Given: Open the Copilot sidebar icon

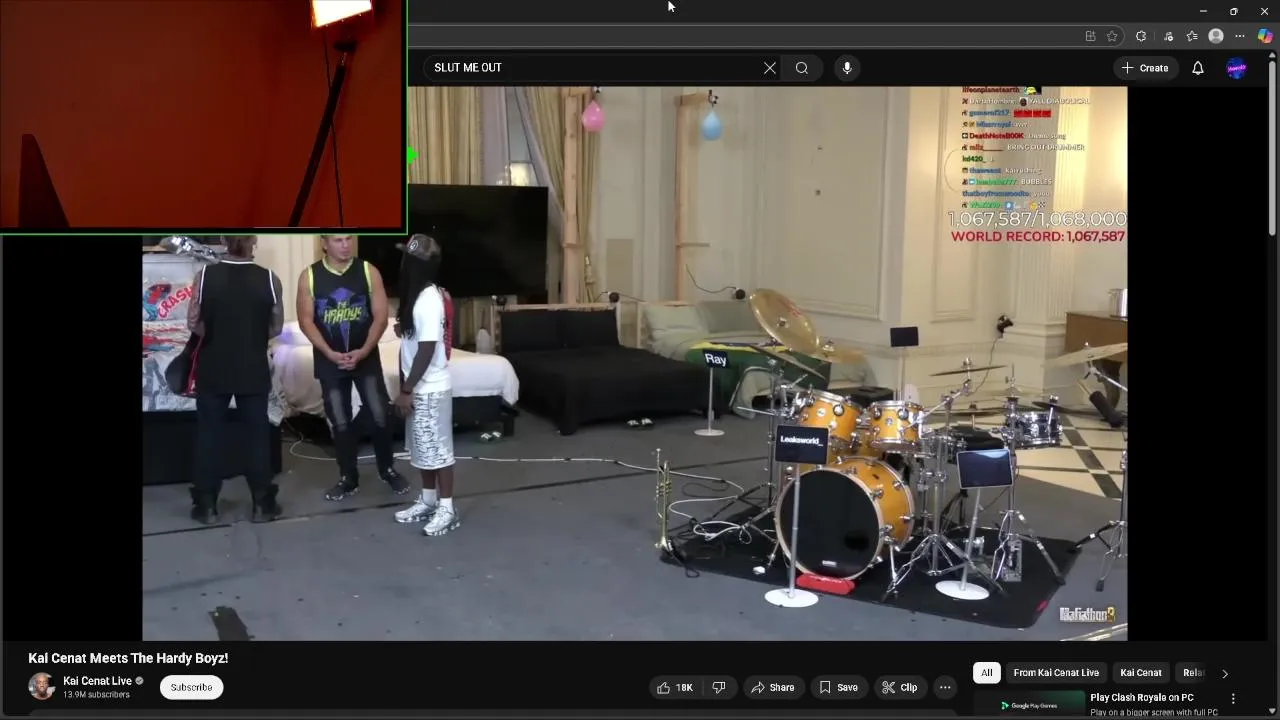Looking at the screenshot, I should pyautogui.click(x=1265, y=36).
